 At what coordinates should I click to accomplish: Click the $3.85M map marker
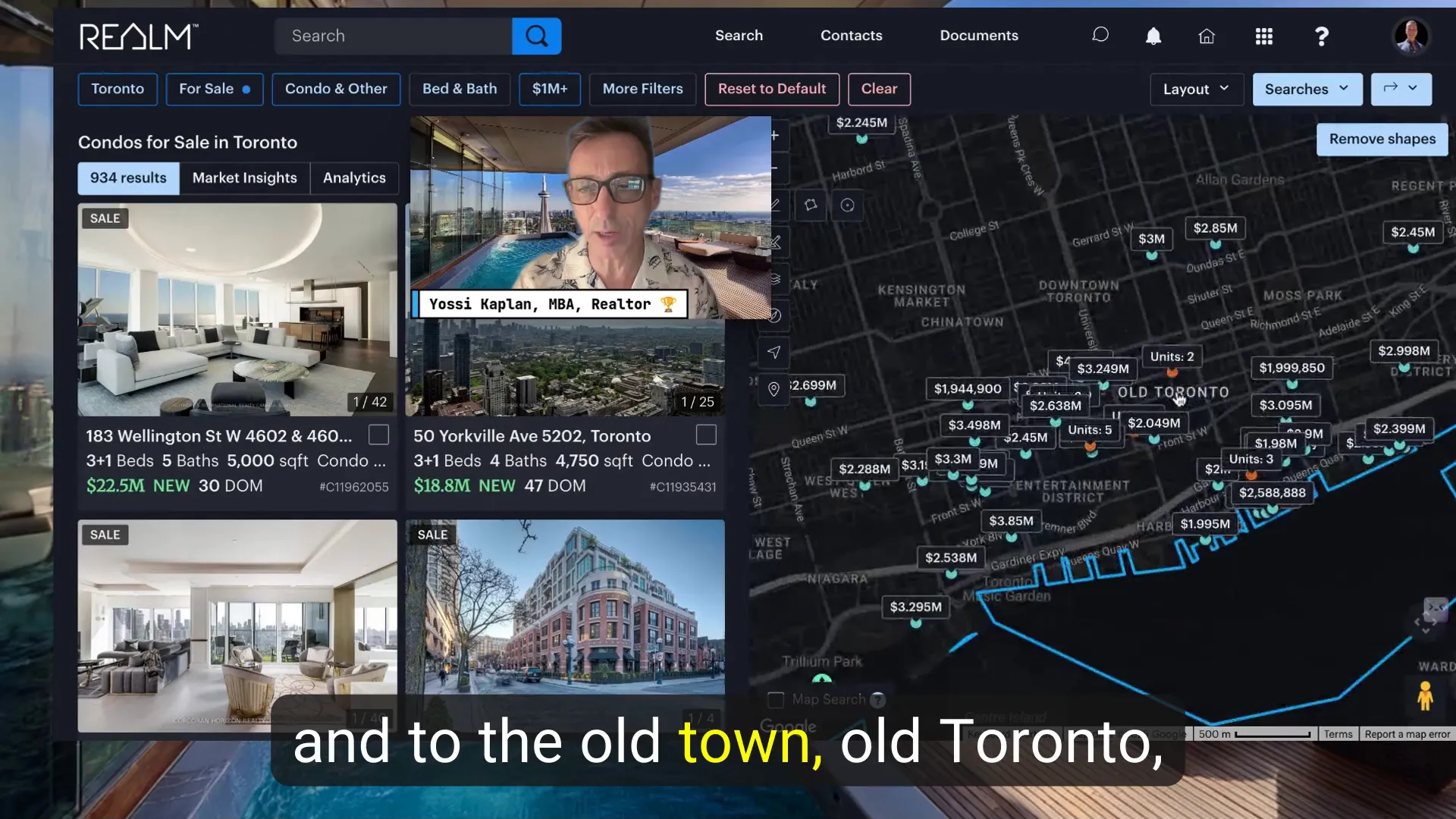pos(1011,521)
